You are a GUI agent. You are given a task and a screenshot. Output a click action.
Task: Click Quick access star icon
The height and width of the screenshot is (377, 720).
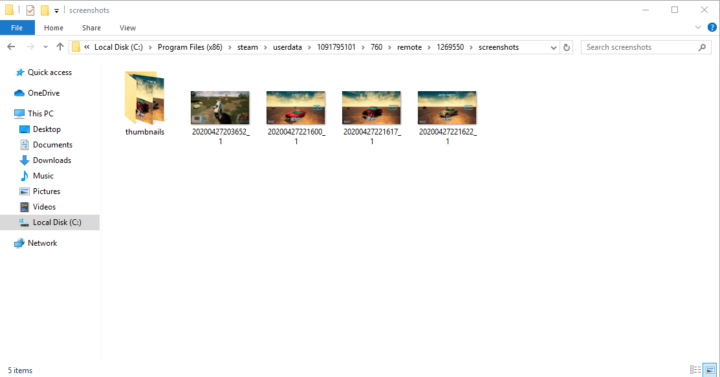pos(20,73)
